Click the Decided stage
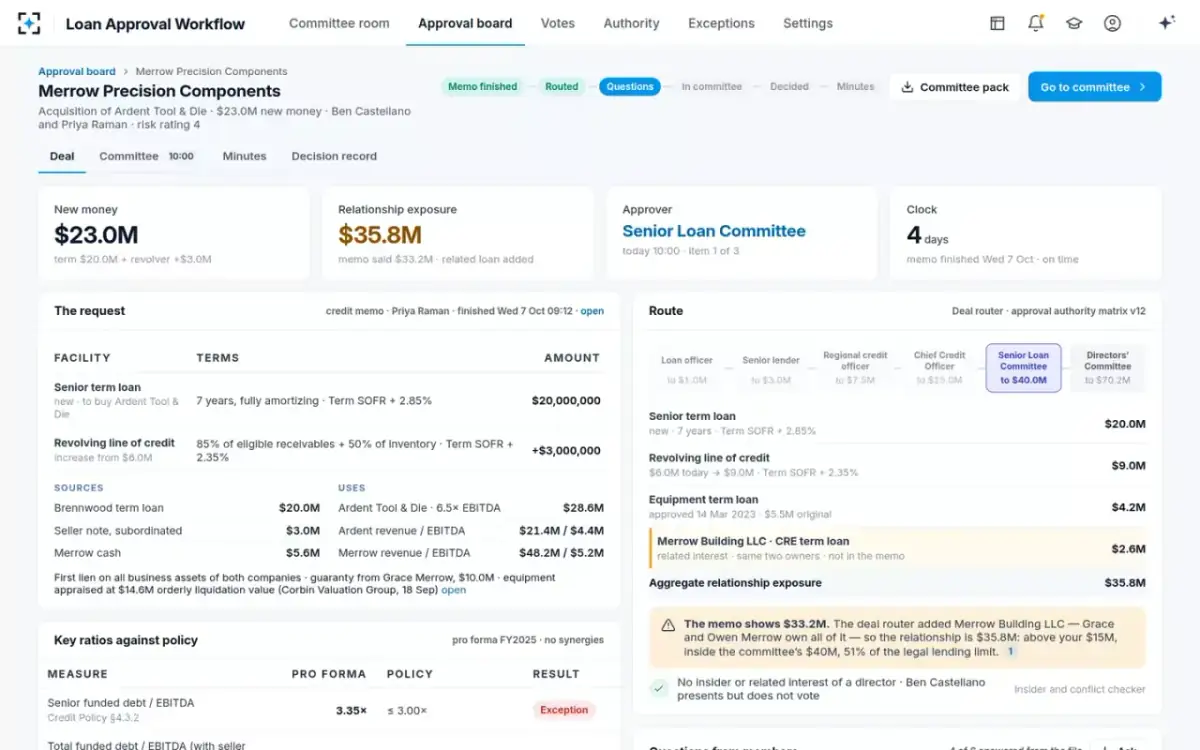This screenshot has width=1200, height=750. click(789, 87)
